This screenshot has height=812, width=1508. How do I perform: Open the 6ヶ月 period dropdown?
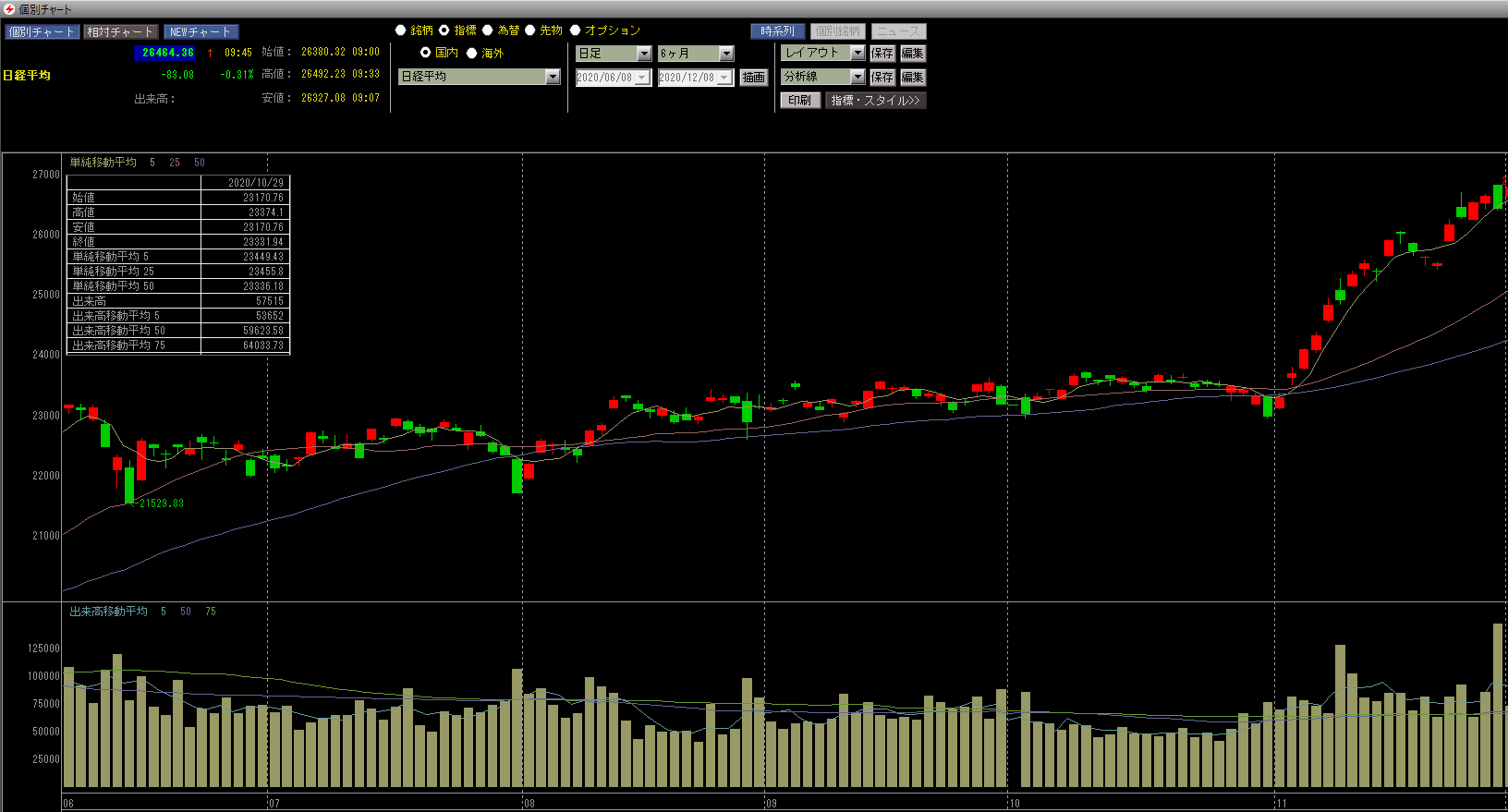(726, 54)
